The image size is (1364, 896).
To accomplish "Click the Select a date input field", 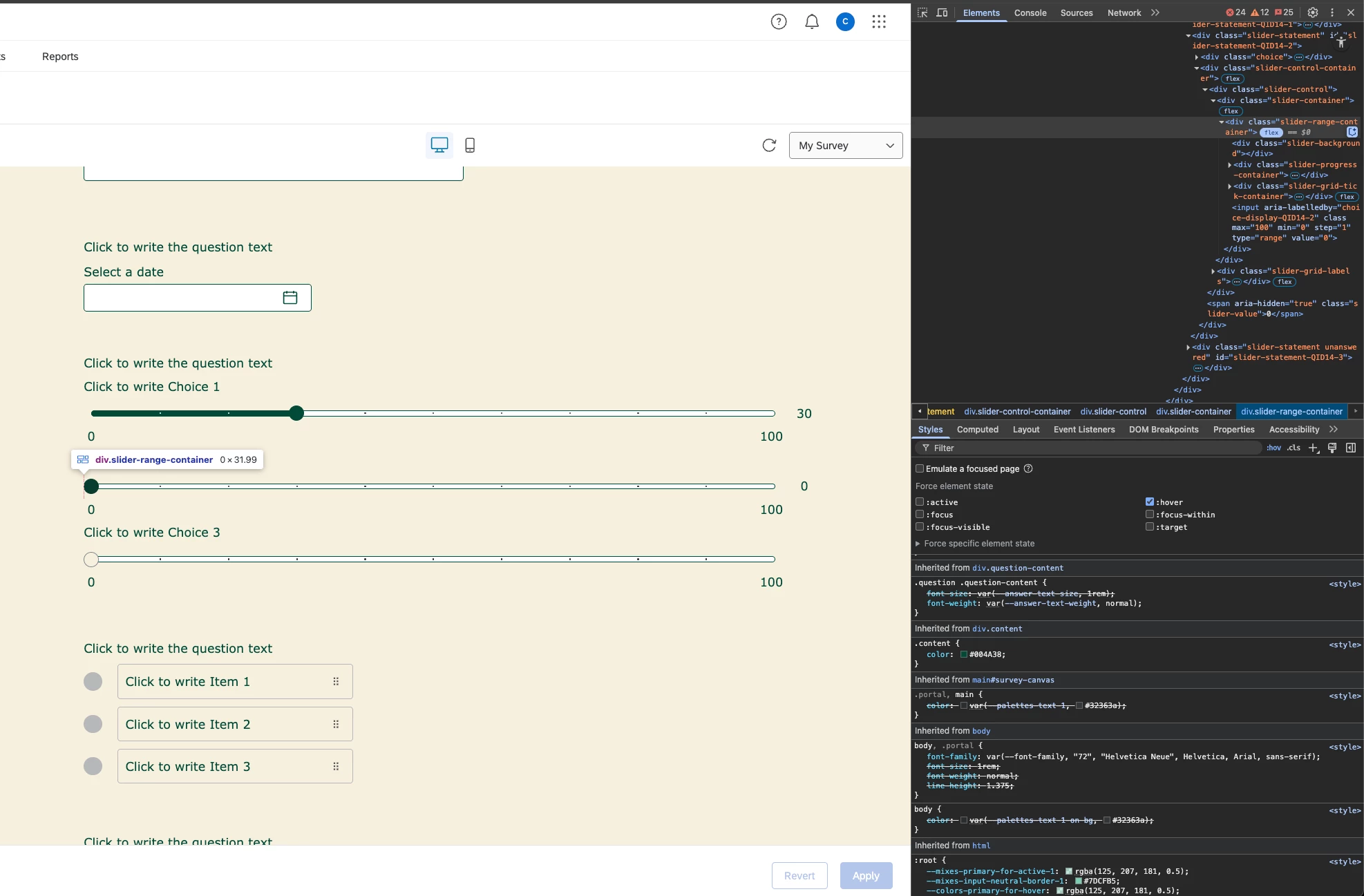I will tap(198, 298).
